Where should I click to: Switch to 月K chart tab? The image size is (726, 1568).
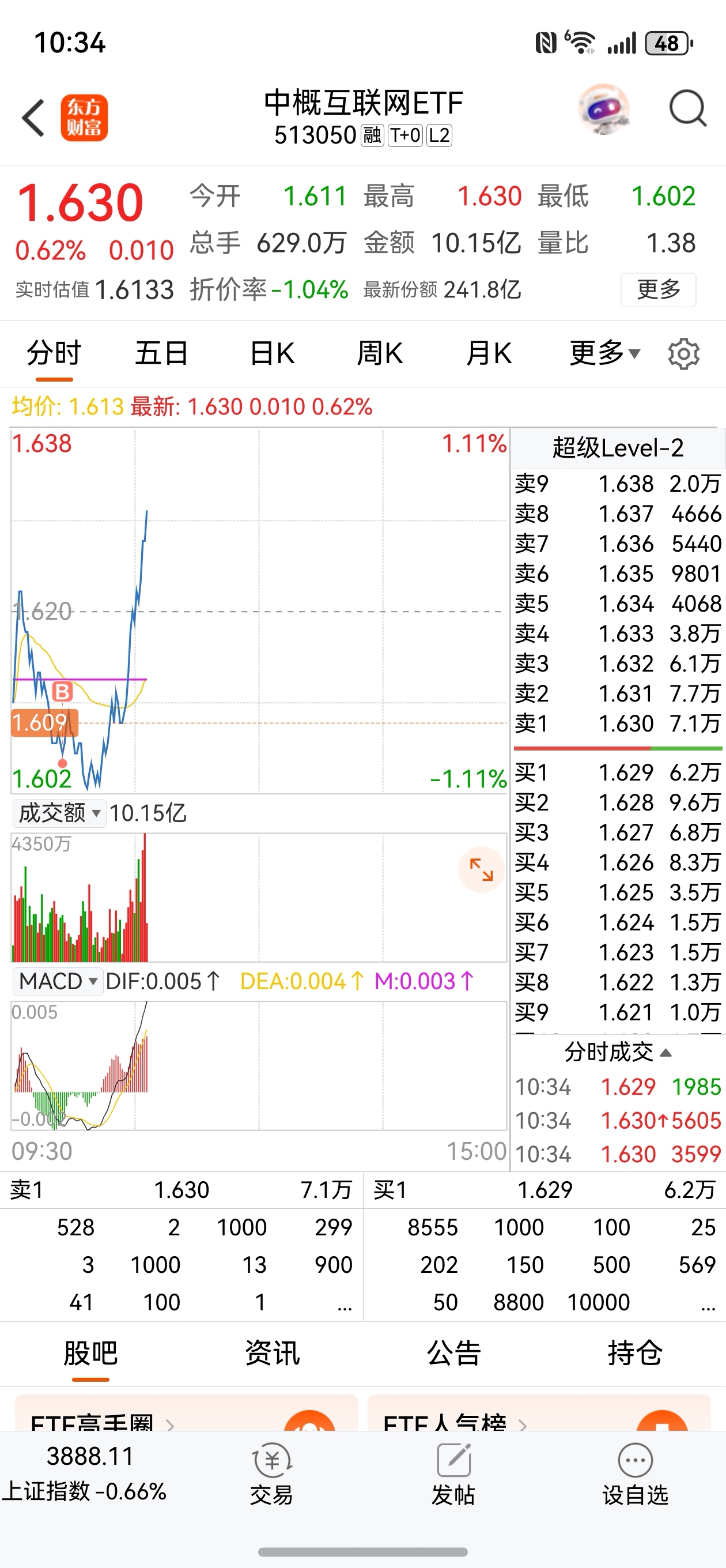click(489, 353)
